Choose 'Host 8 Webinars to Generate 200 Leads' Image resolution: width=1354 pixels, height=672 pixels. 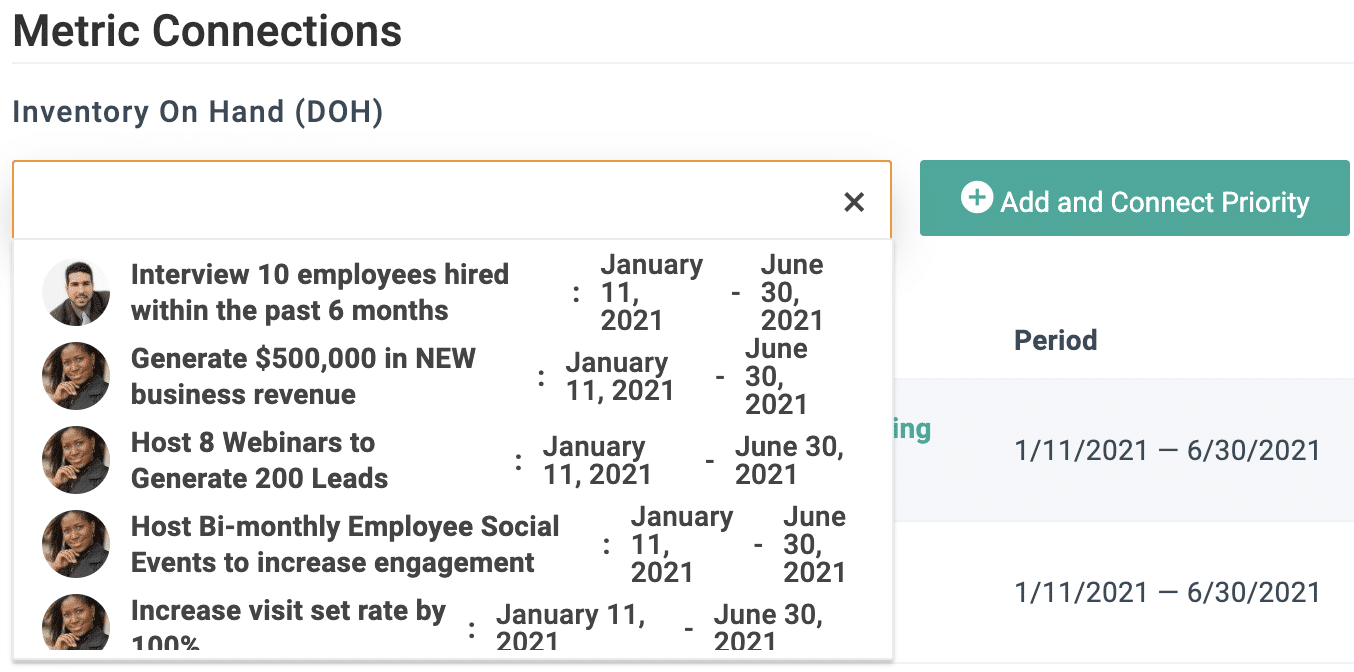259,460
